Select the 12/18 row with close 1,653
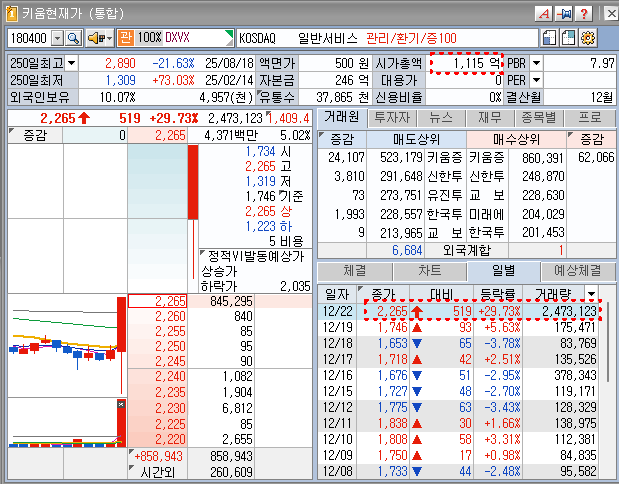 coord(458,343)
